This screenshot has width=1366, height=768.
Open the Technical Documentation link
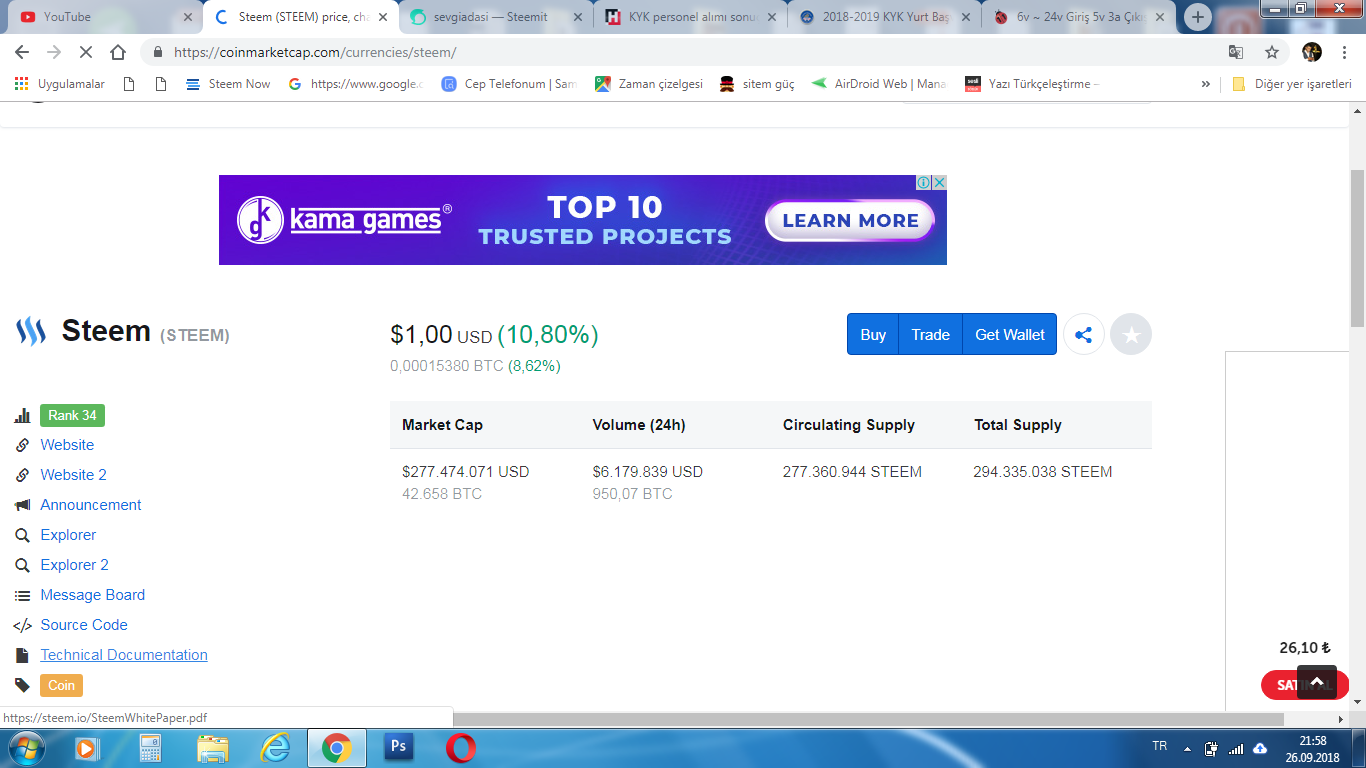124,655
